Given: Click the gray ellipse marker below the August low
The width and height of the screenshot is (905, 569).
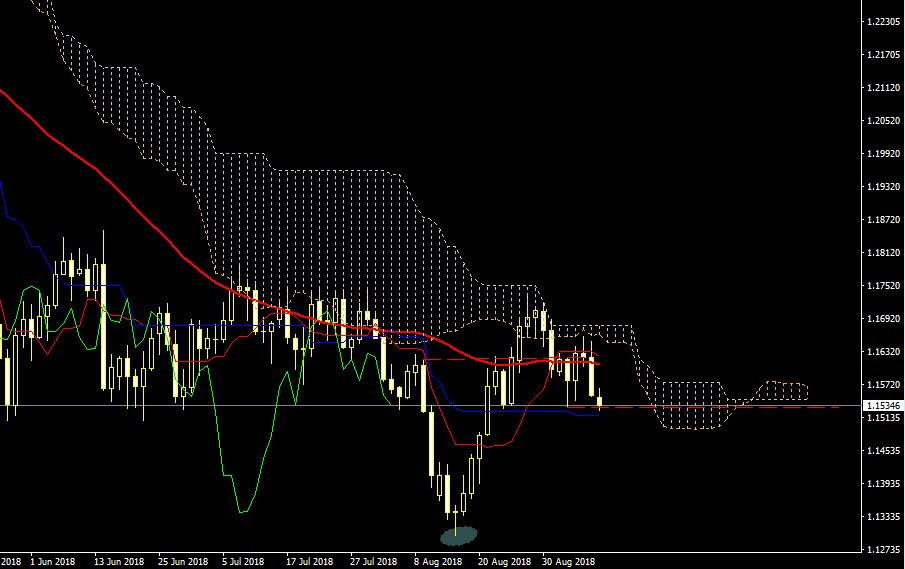Looking at the screenshot, I should pyautogui.click(x=457, y=535).
